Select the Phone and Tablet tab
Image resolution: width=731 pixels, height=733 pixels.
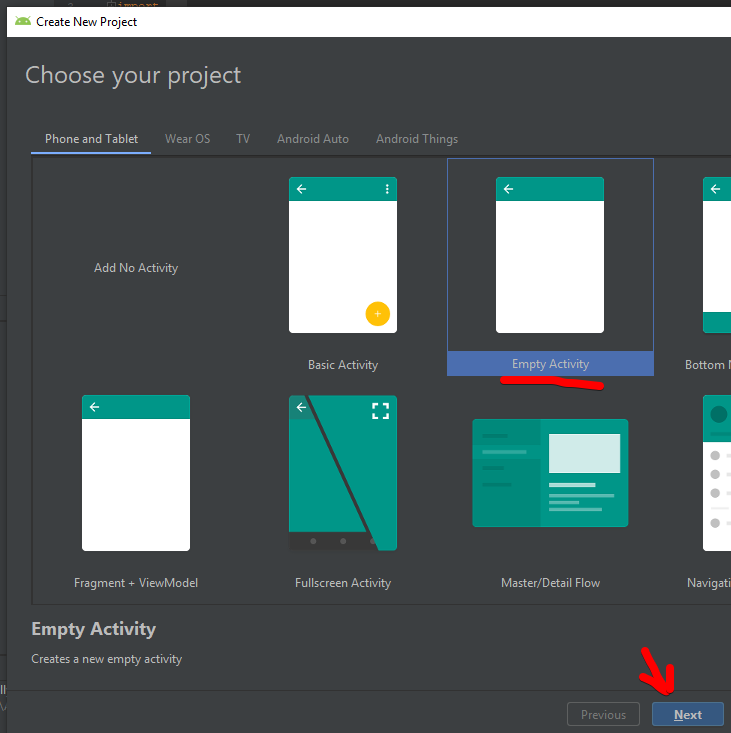point(91,139)
